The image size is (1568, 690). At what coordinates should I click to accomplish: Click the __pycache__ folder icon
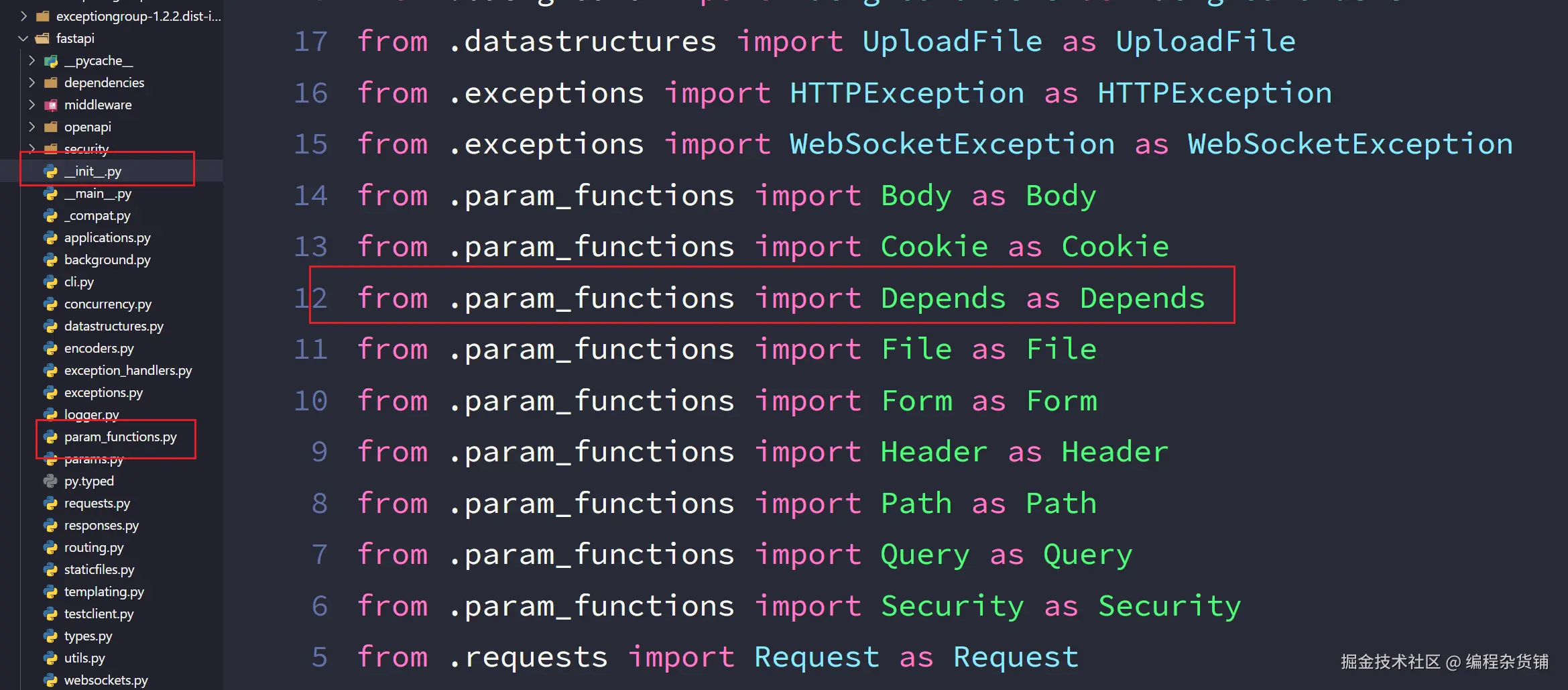[50, 61]
